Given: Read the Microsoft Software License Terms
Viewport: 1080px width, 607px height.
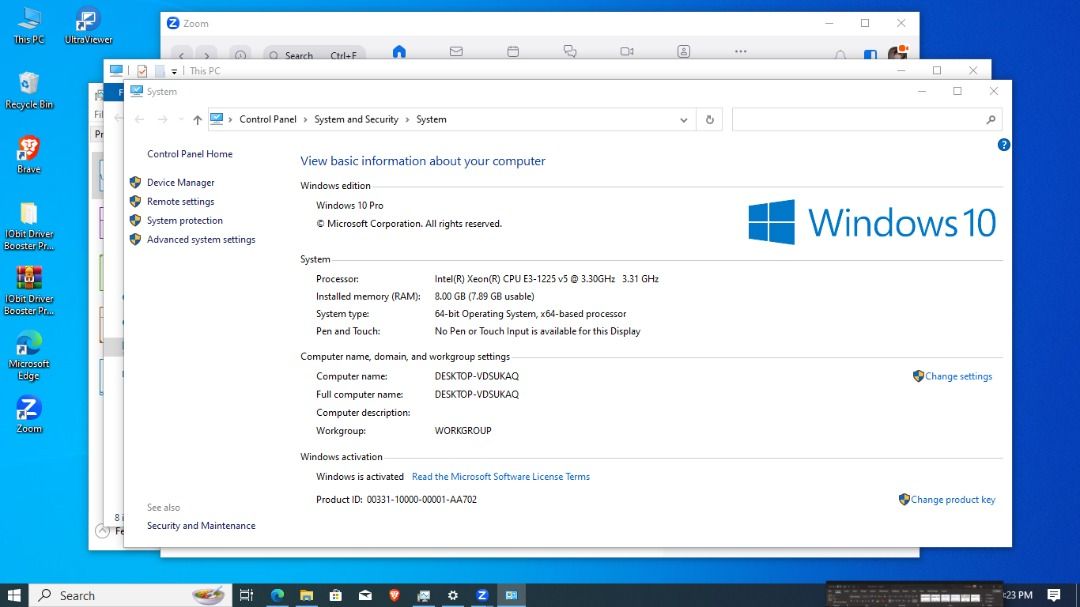Looking at the screenshot, I should 501,477.
